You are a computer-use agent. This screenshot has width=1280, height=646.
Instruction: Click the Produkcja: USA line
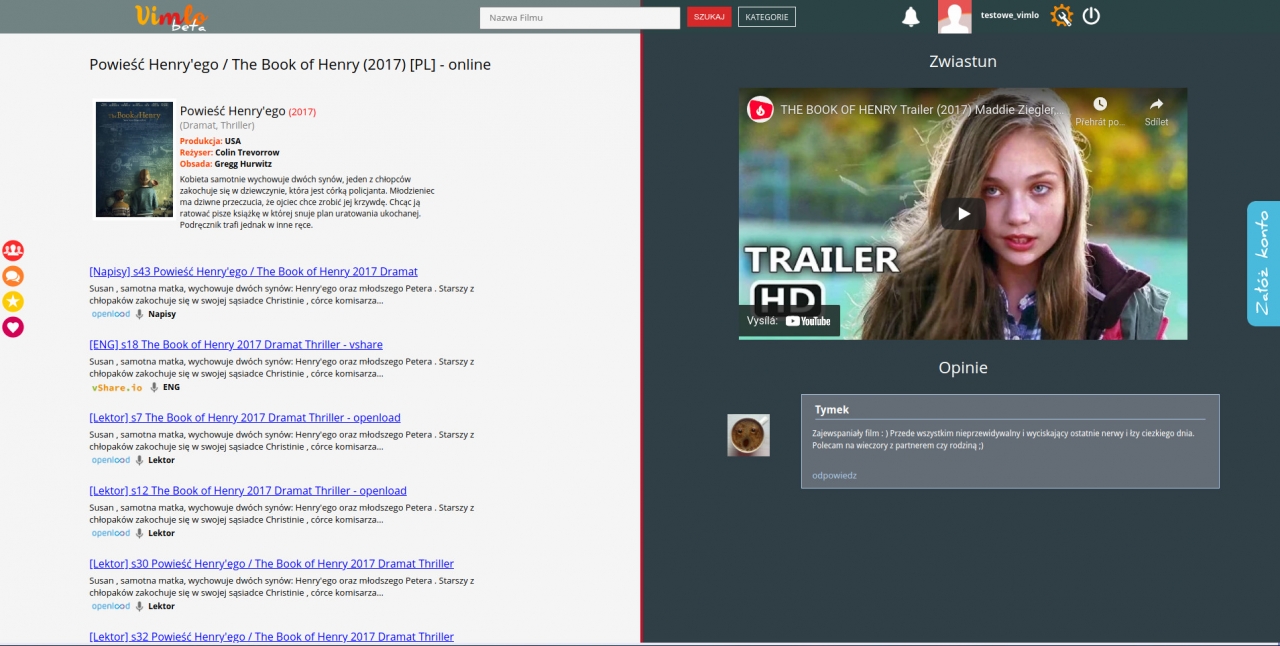click(210, 142)
